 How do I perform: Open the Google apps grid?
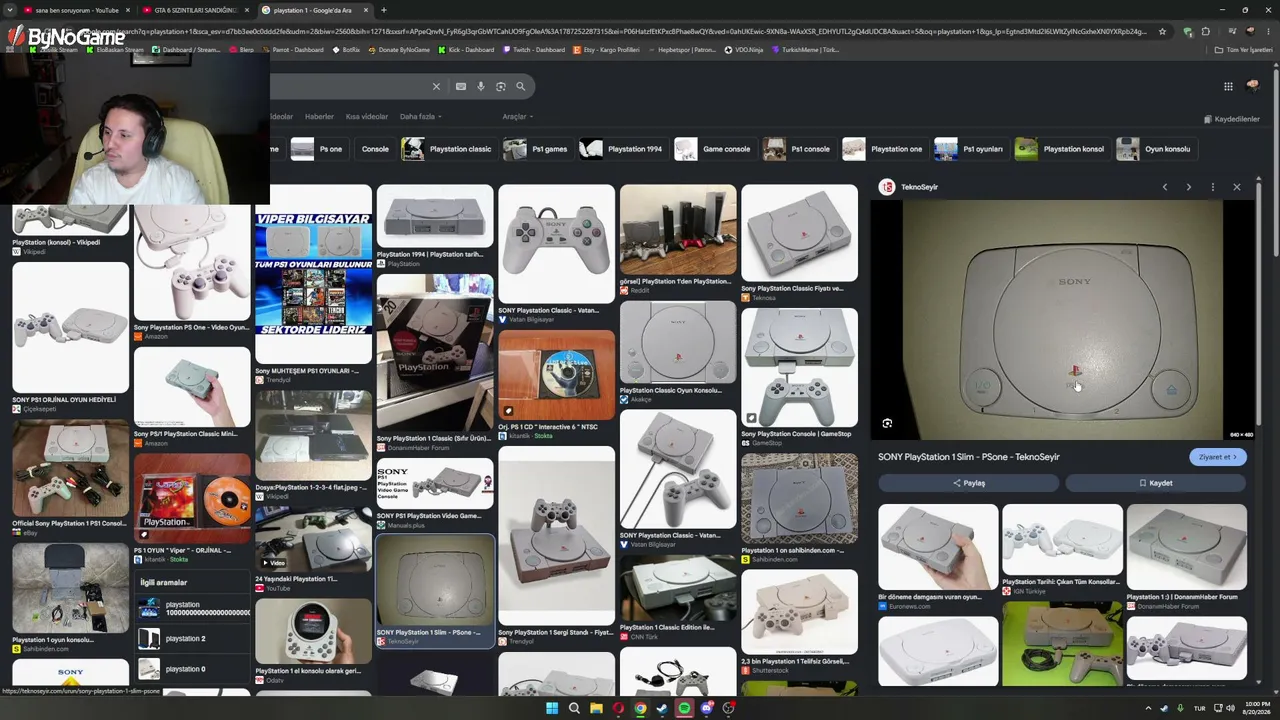coord(1228,86)
